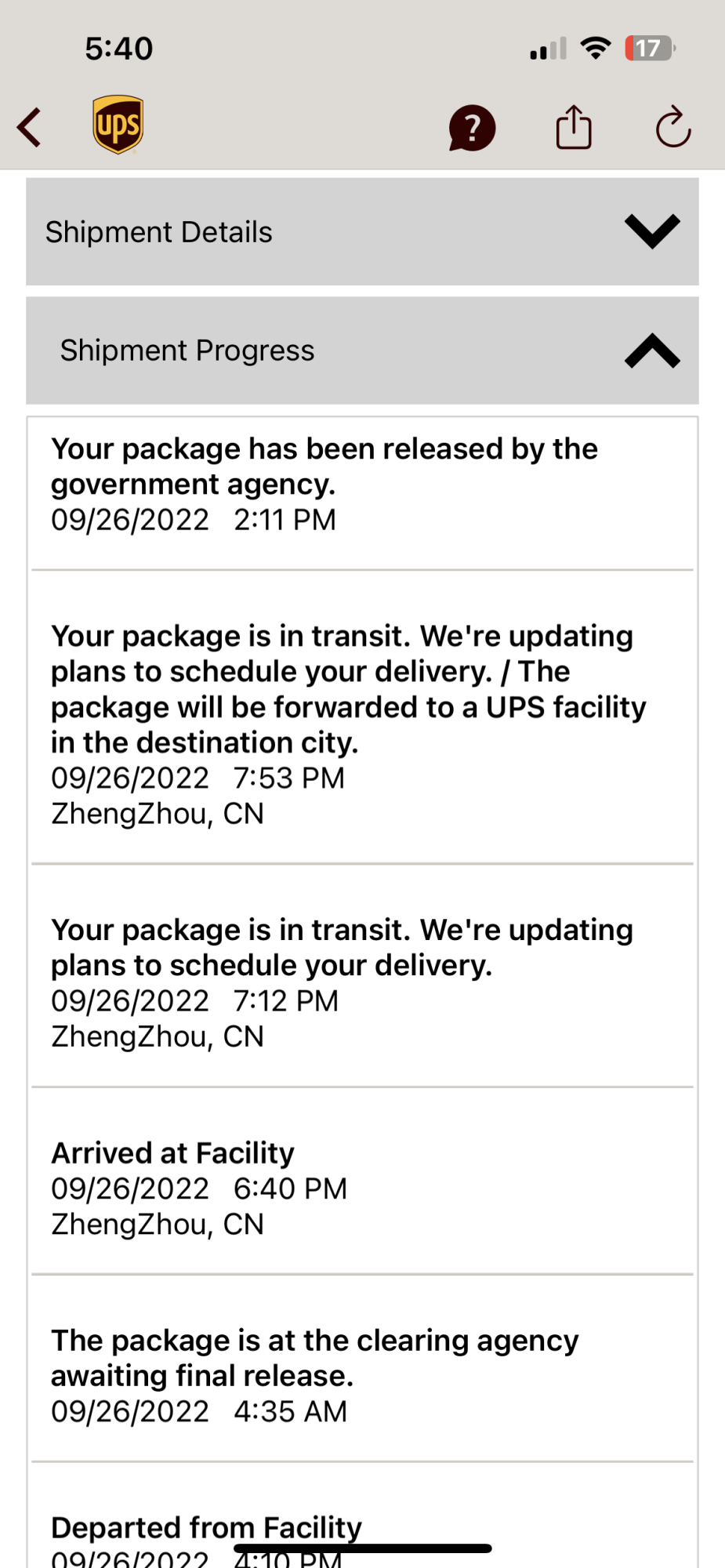Image resolution: width=725 pixels, height=1568 pixels.
Task: Tap the home indicator bar
Action: click(x=362, y=1548)
